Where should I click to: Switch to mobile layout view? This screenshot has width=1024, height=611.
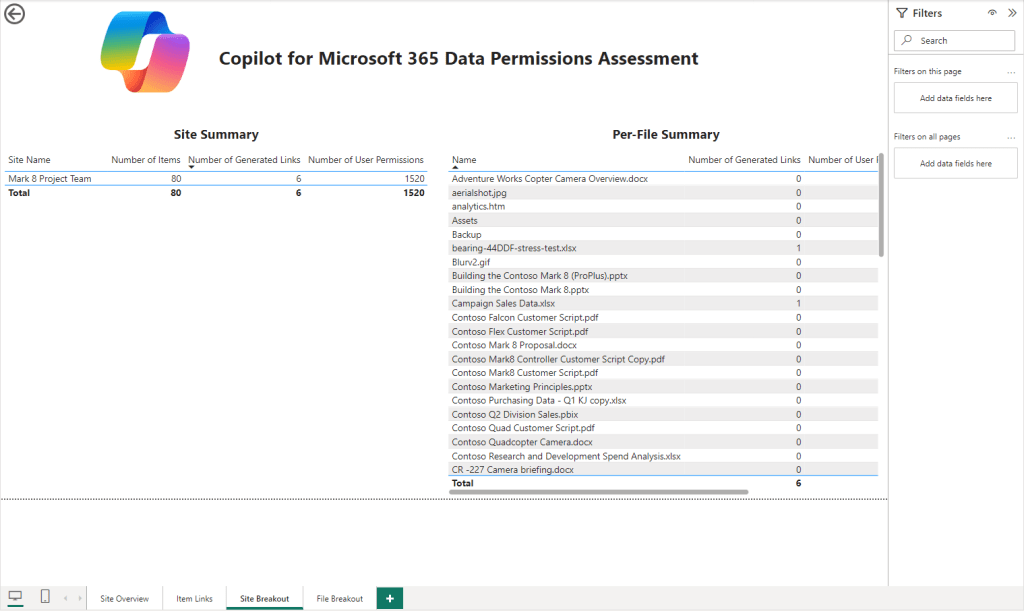[x=45, y=597]
